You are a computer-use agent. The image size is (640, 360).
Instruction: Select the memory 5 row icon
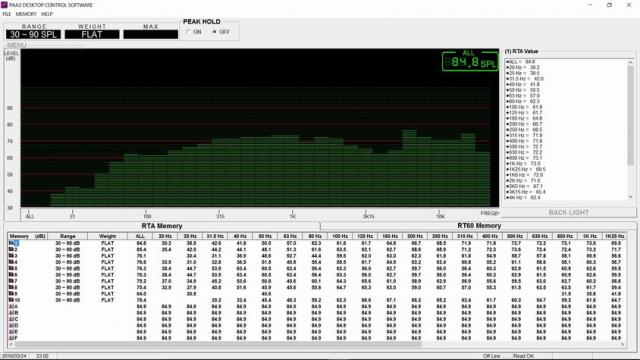click(11, 269)
